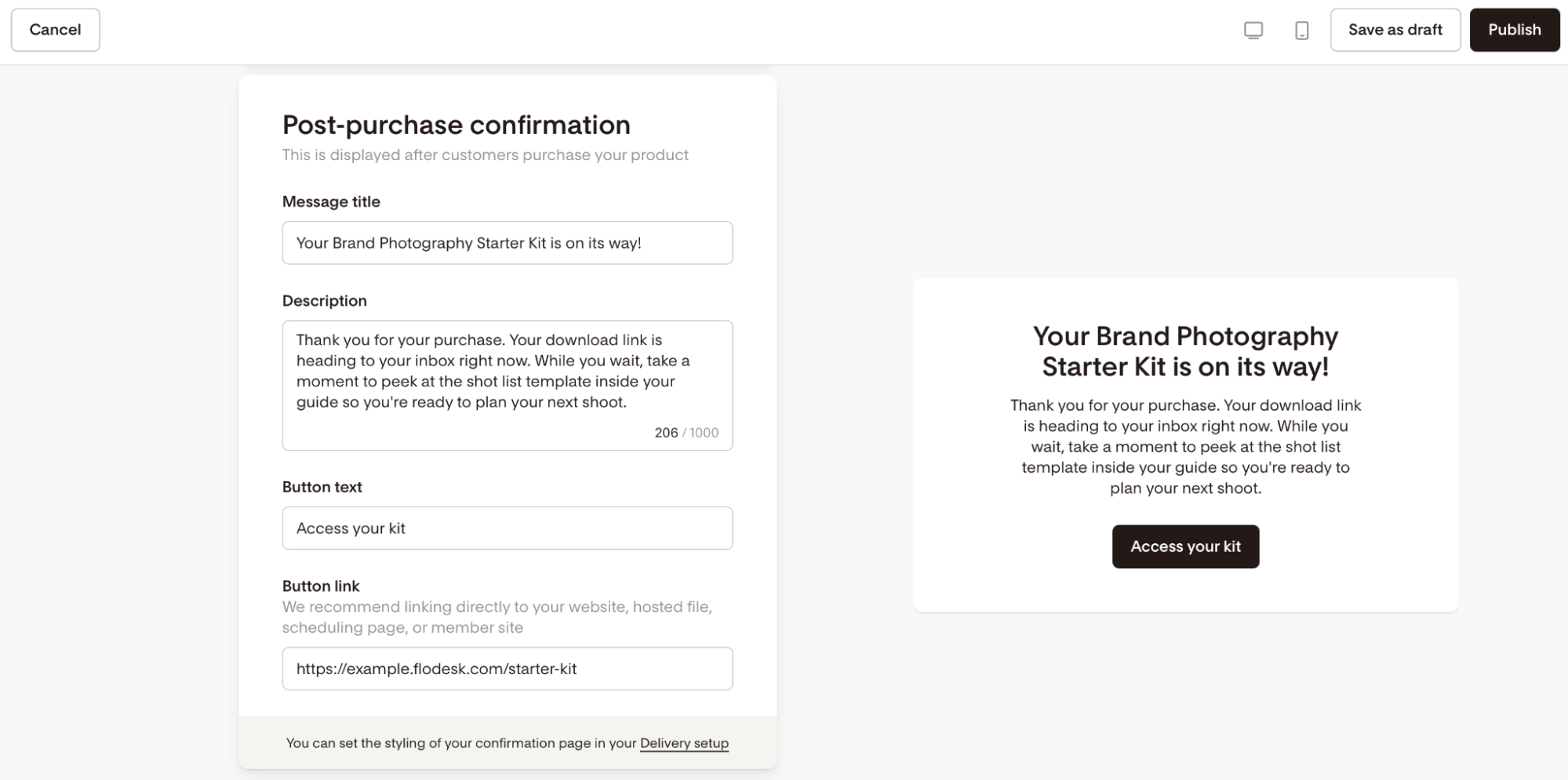Viewport: 1568px width, 780px height.
Task: Click the Button text label
Action: (322, 487)
